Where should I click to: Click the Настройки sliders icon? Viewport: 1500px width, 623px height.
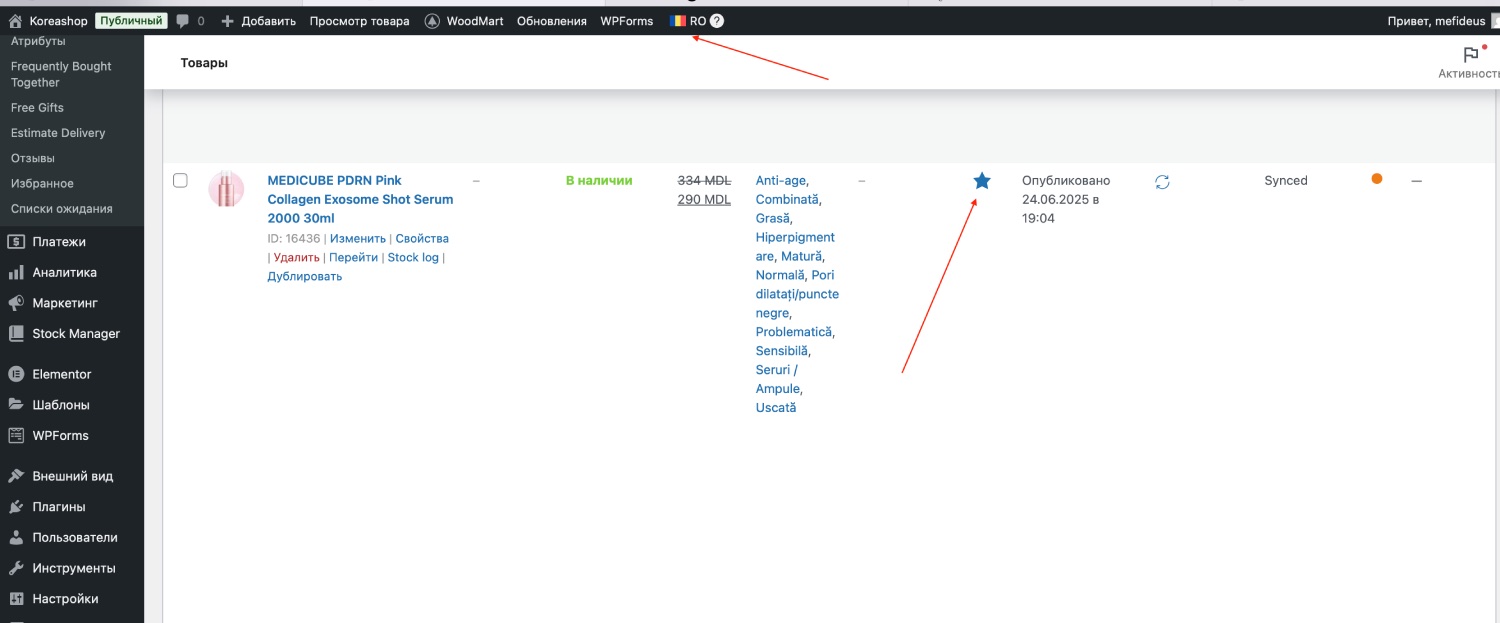(16, 599)
